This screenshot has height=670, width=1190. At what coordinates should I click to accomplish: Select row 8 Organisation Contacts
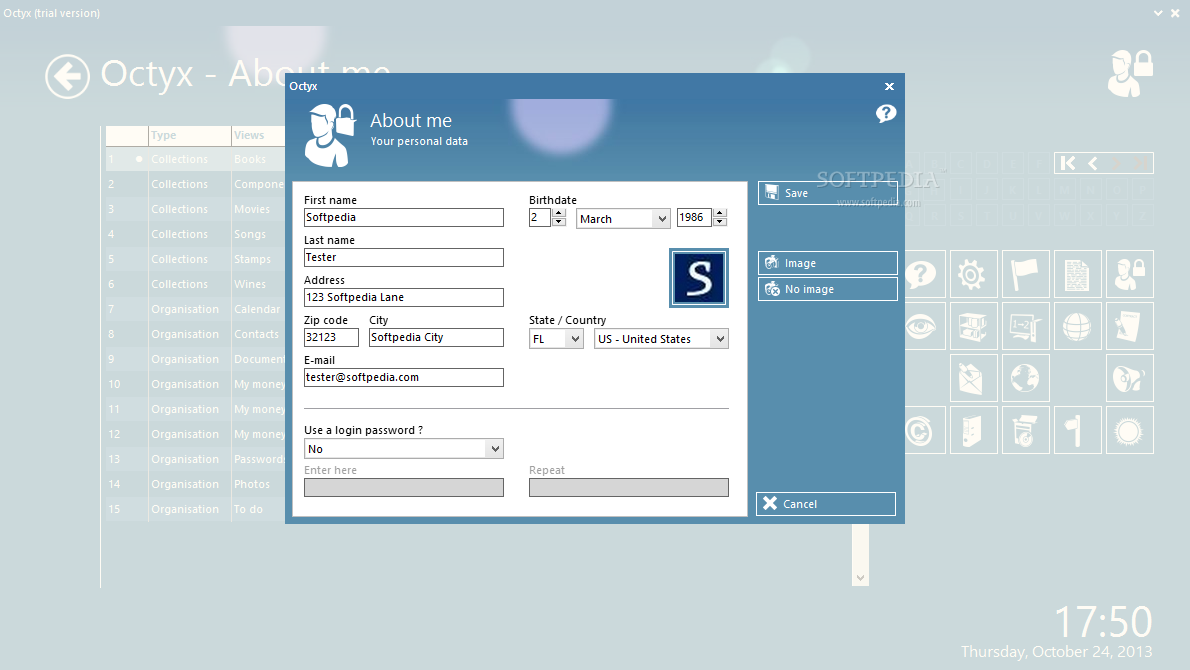click(195, 335)
